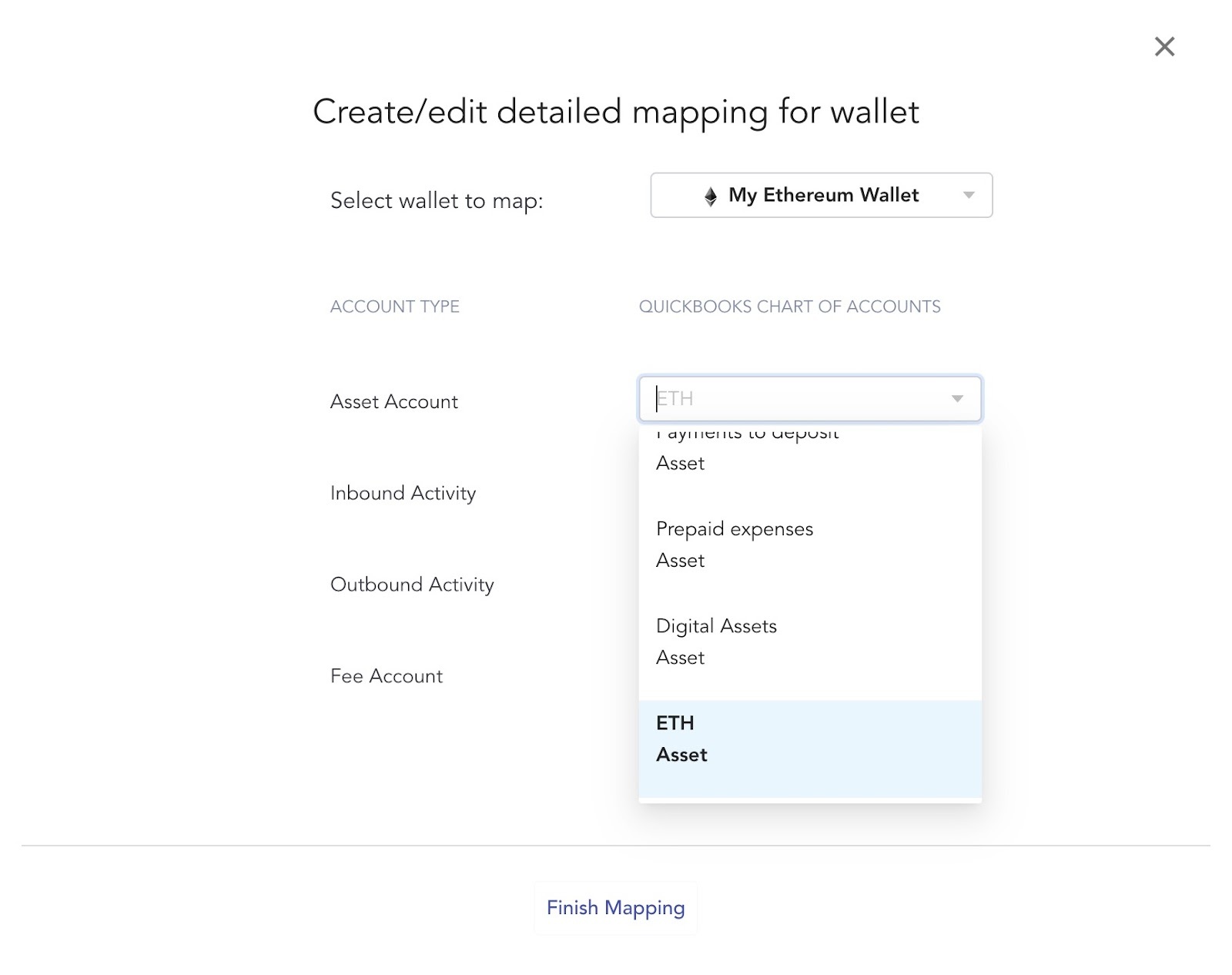This screenshot has width=1232, height=975.
Task: Collapse the Asset Account dropdown arrow
Action: click(957, 399)
